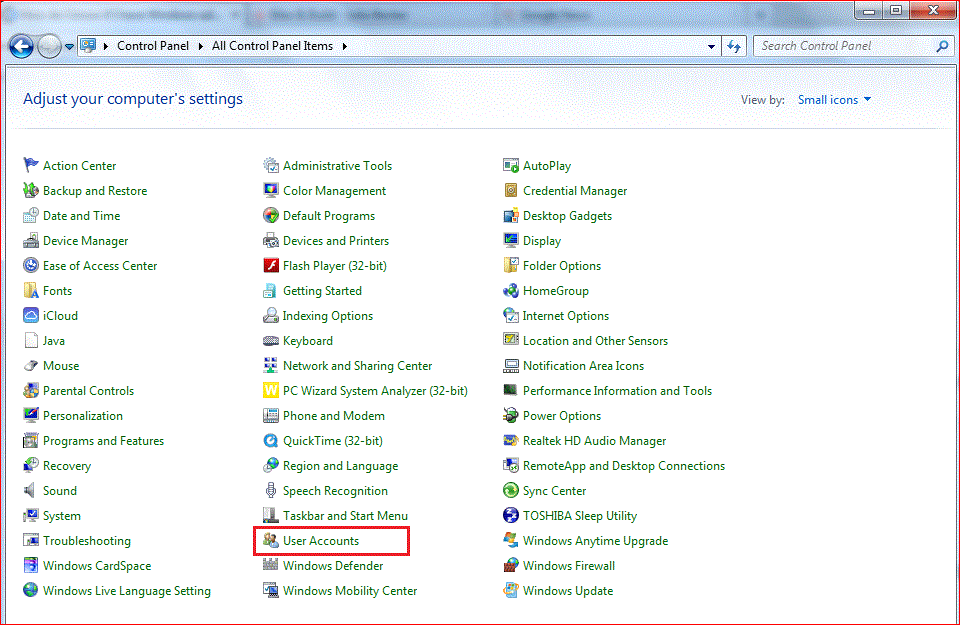This screenshot has height=625, width=960.
Task: Open the TOSHIBA Sleep Utility icon
Action: click(511, 515)
